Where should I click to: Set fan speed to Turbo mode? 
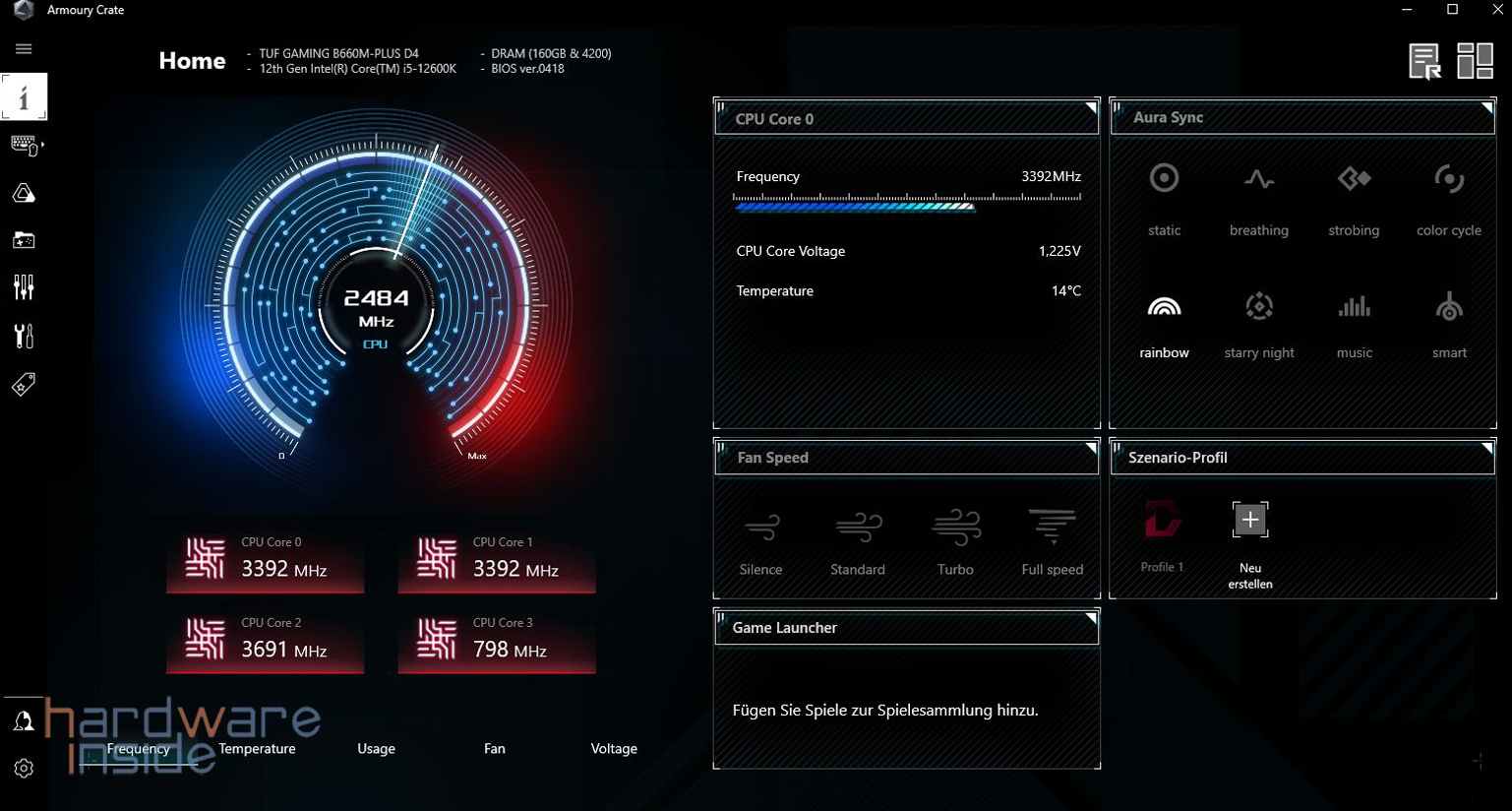955,539
